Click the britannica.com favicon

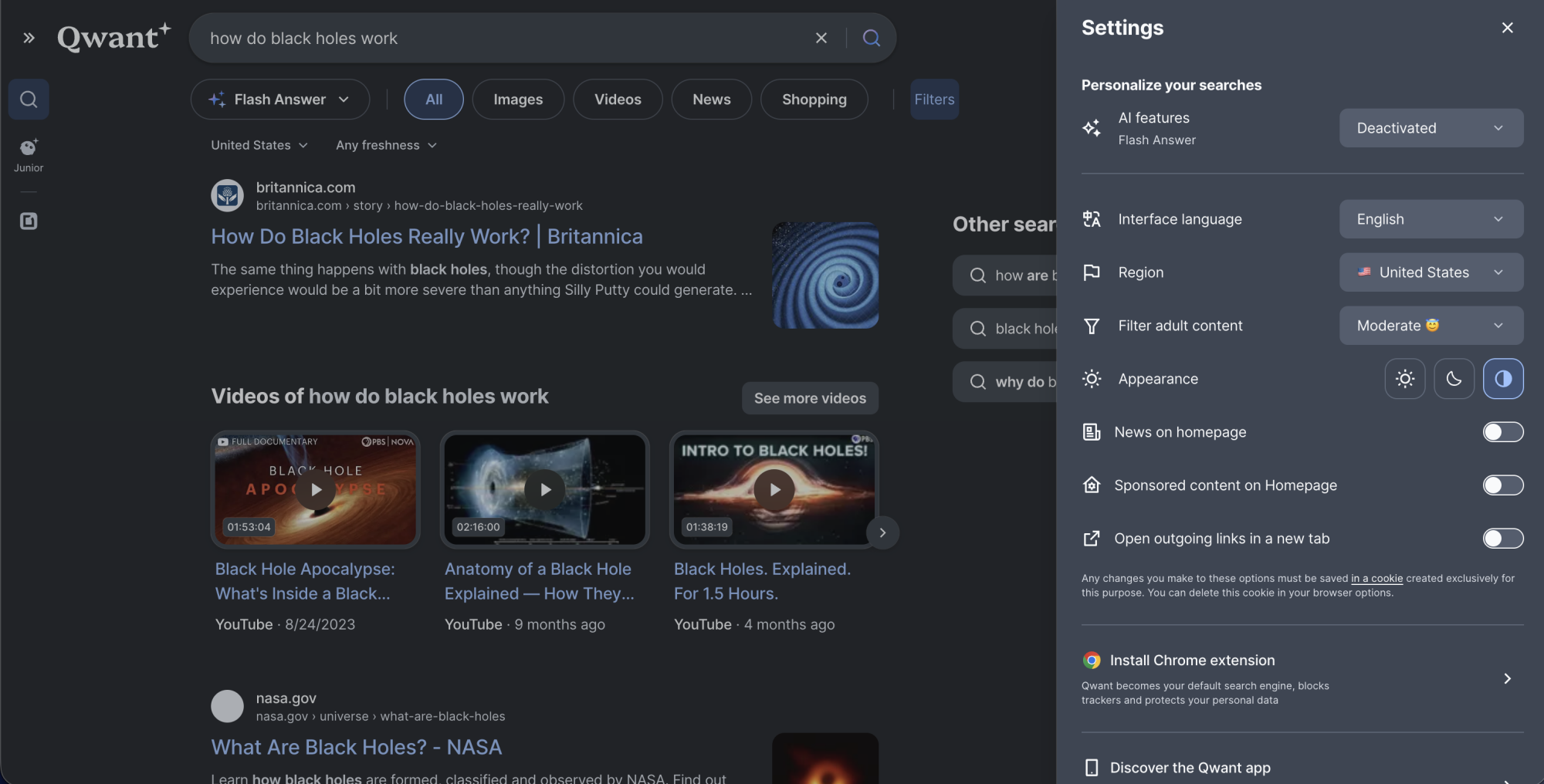click(x=227, y=196)
